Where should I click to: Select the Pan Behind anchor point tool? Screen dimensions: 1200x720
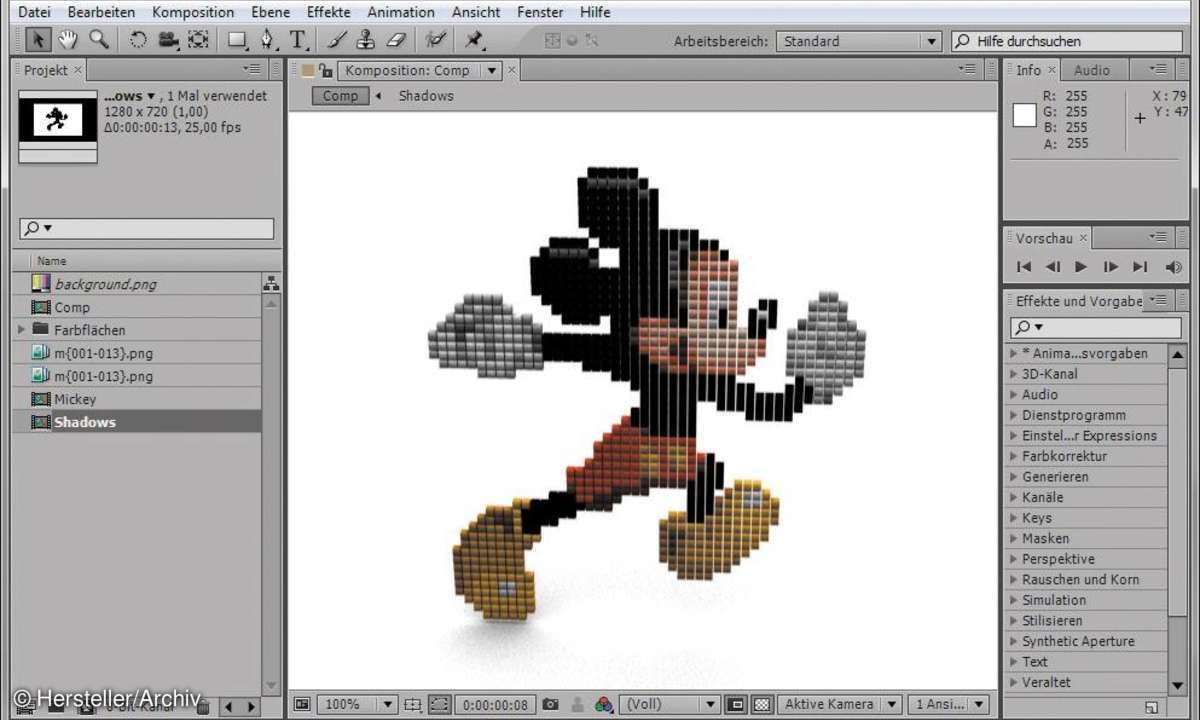198,40
